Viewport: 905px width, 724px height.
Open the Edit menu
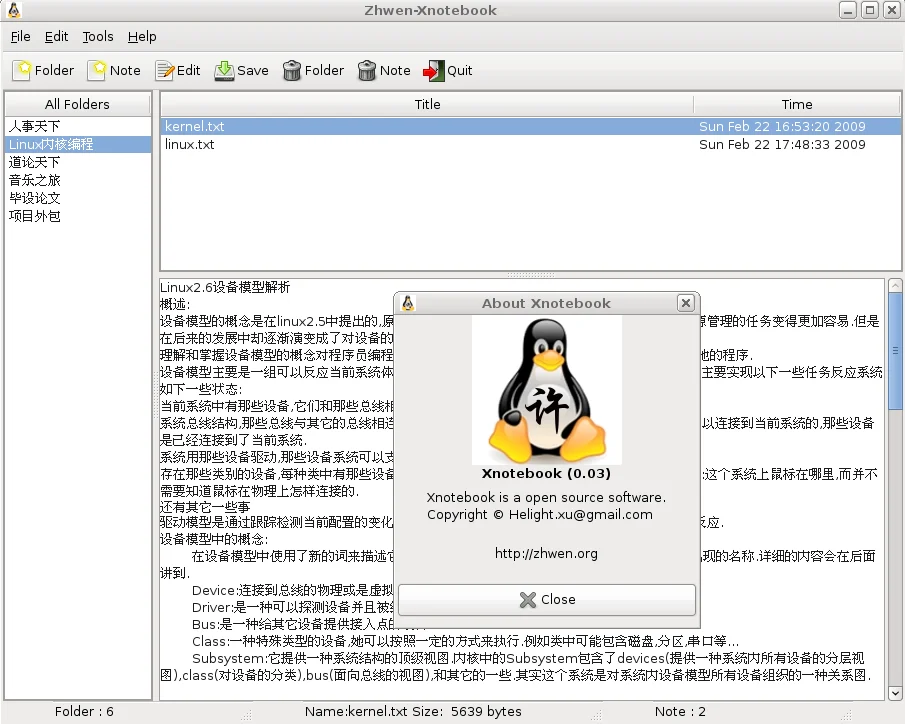click(56, 36)
